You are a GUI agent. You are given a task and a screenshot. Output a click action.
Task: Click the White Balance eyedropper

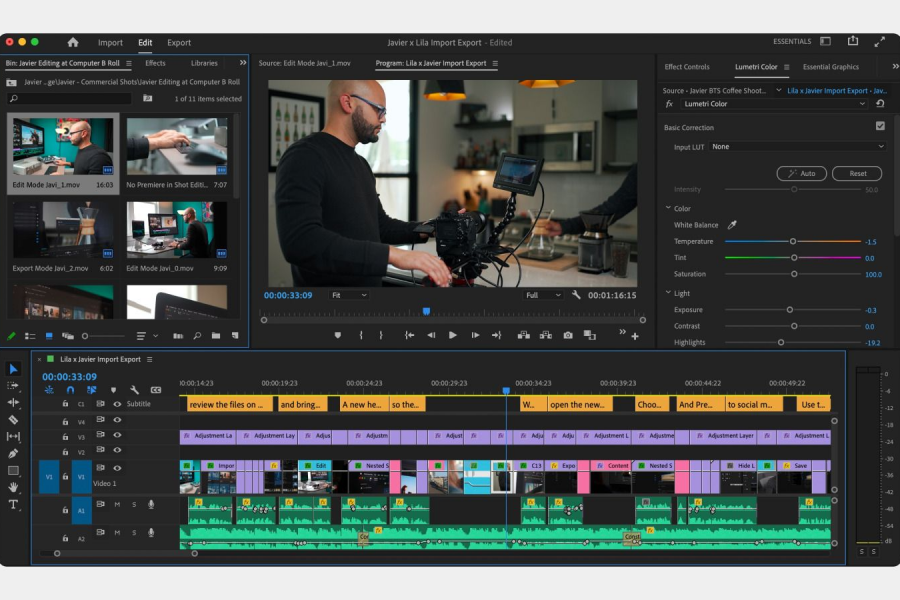pyautogui.click(x=732, y=225)
